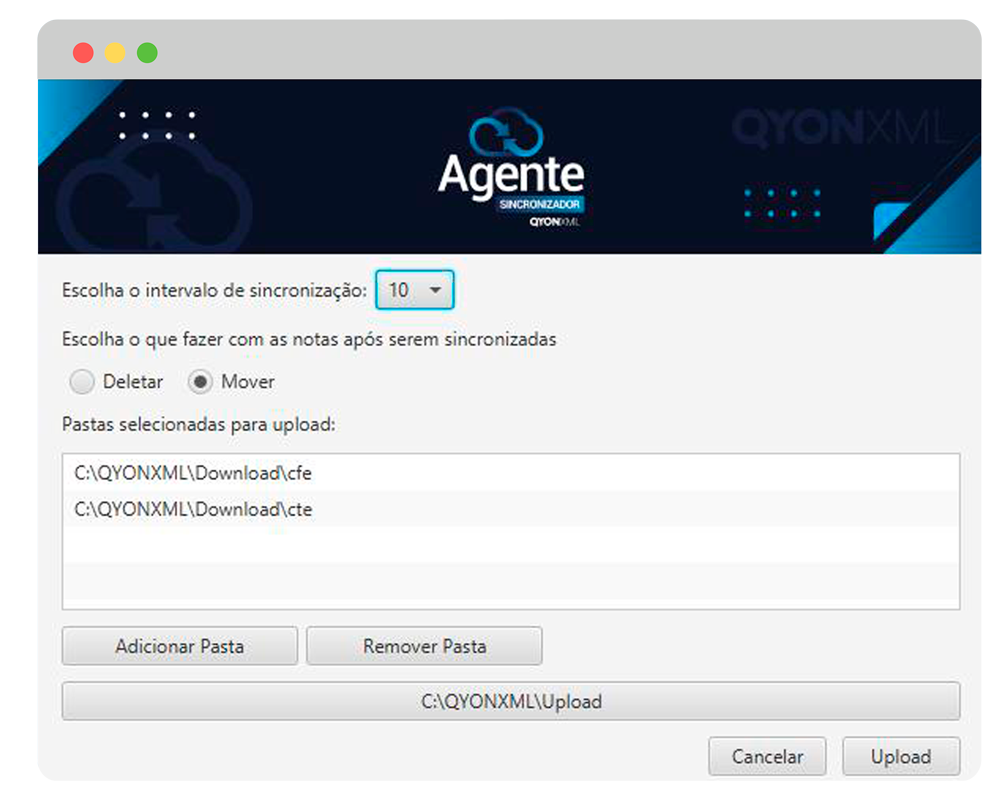The image size is (1000, 802).
Task: Select the Deletar radio option
Action: (84, 382)
